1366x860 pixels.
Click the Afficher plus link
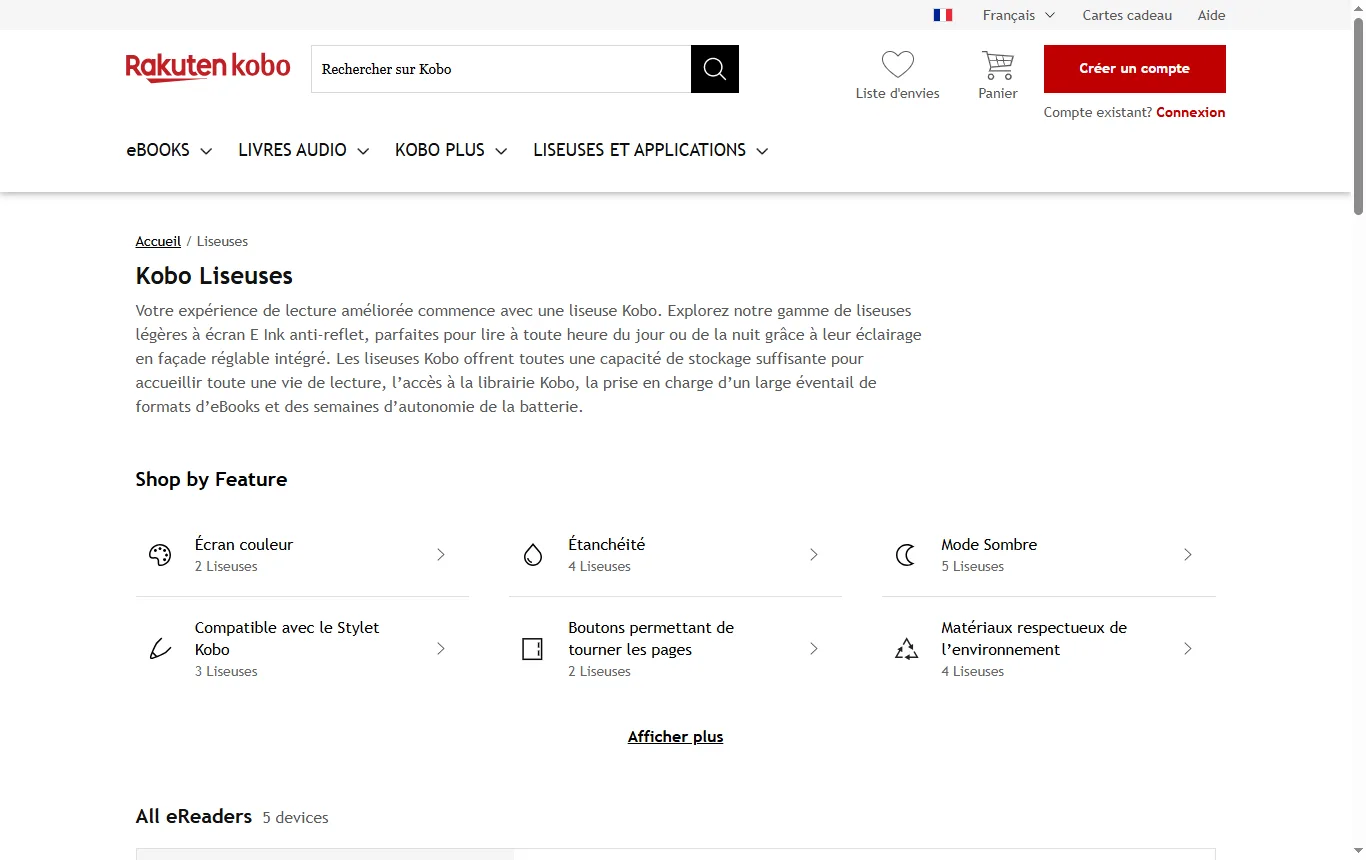coord(676,737)
